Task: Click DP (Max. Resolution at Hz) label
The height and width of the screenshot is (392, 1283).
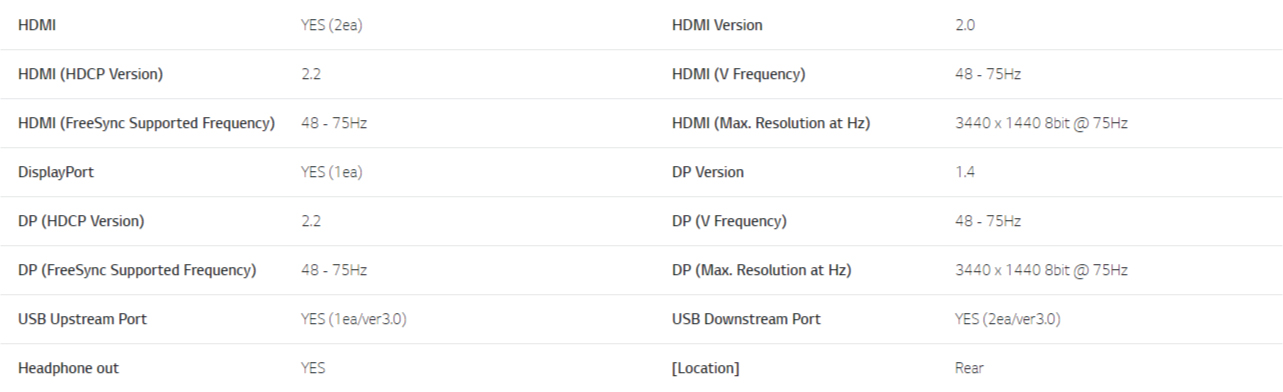Action: 762,270
